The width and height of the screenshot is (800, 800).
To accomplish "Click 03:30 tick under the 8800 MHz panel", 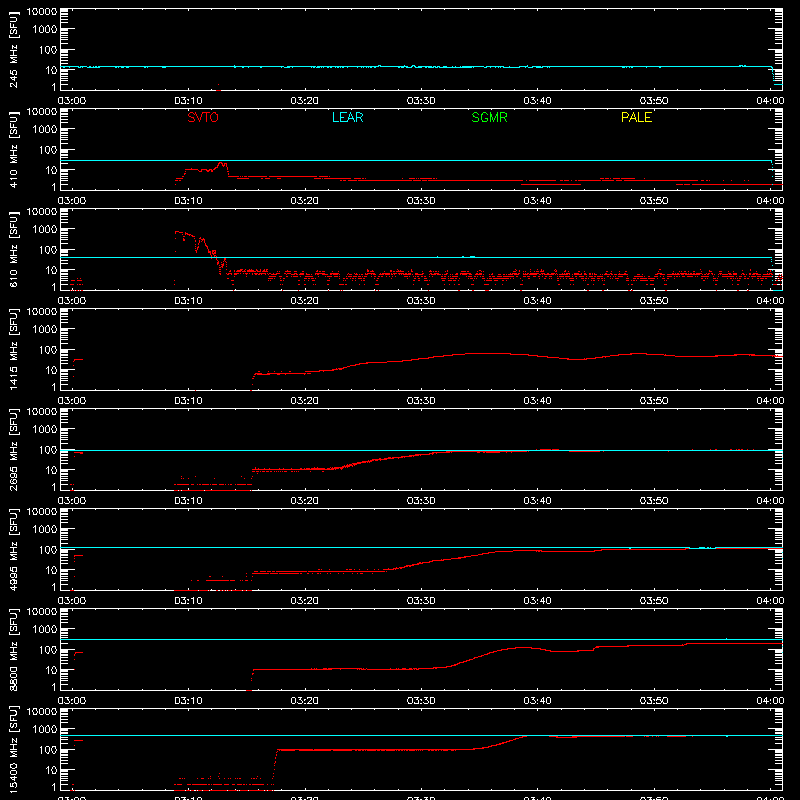I will pos(421,701).
